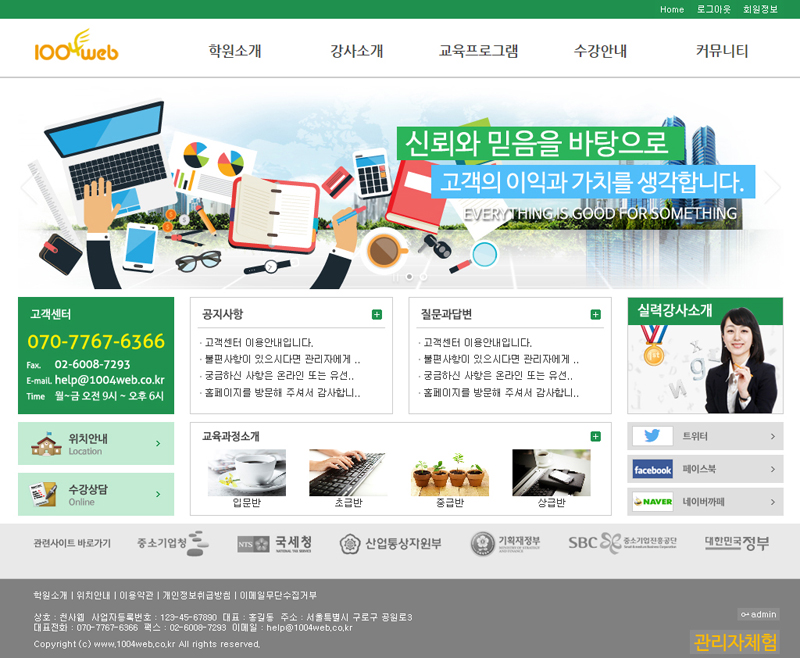The height and width of the screenshot is (658, 800).
Task: Expand 교육과정소개 with the green plus
Action: [x=596, y=436]
